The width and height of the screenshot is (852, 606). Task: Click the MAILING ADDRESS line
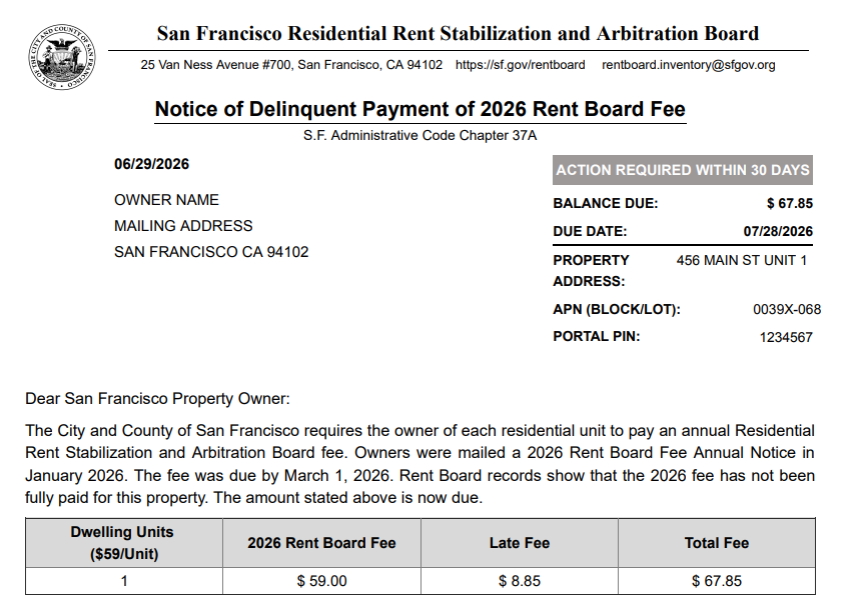pyautogui.click(x=183, y=226)
